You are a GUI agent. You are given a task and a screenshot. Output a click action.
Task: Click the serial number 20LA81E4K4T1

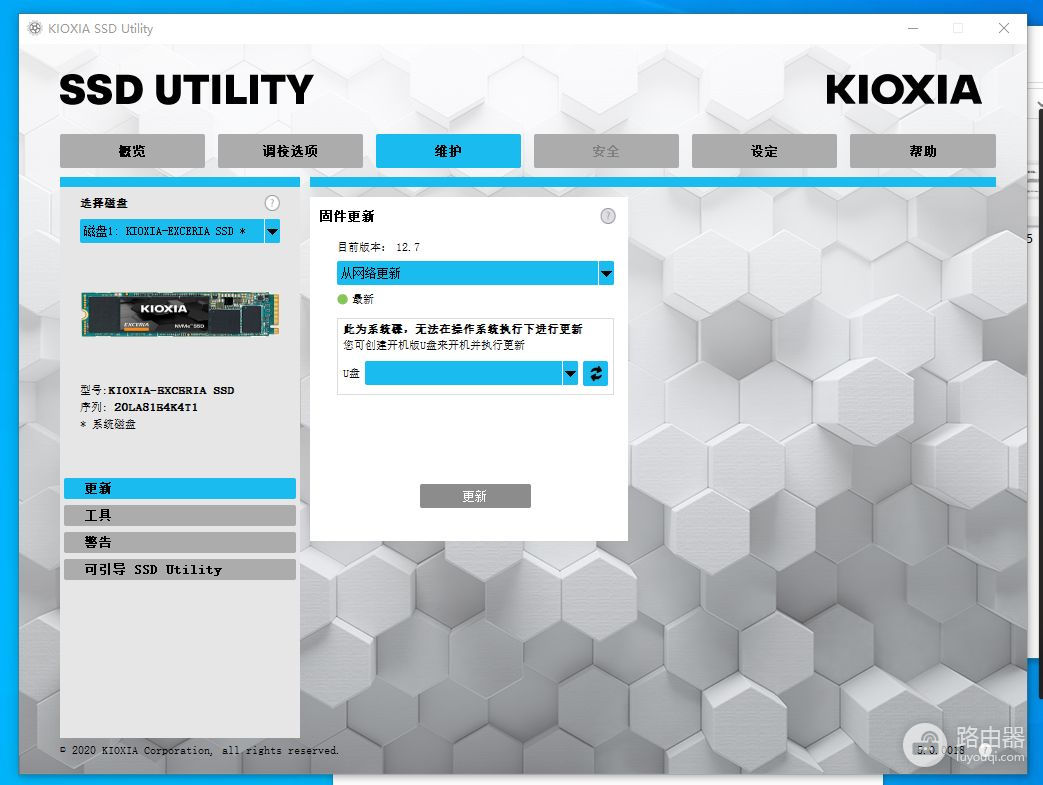[156, 407]
